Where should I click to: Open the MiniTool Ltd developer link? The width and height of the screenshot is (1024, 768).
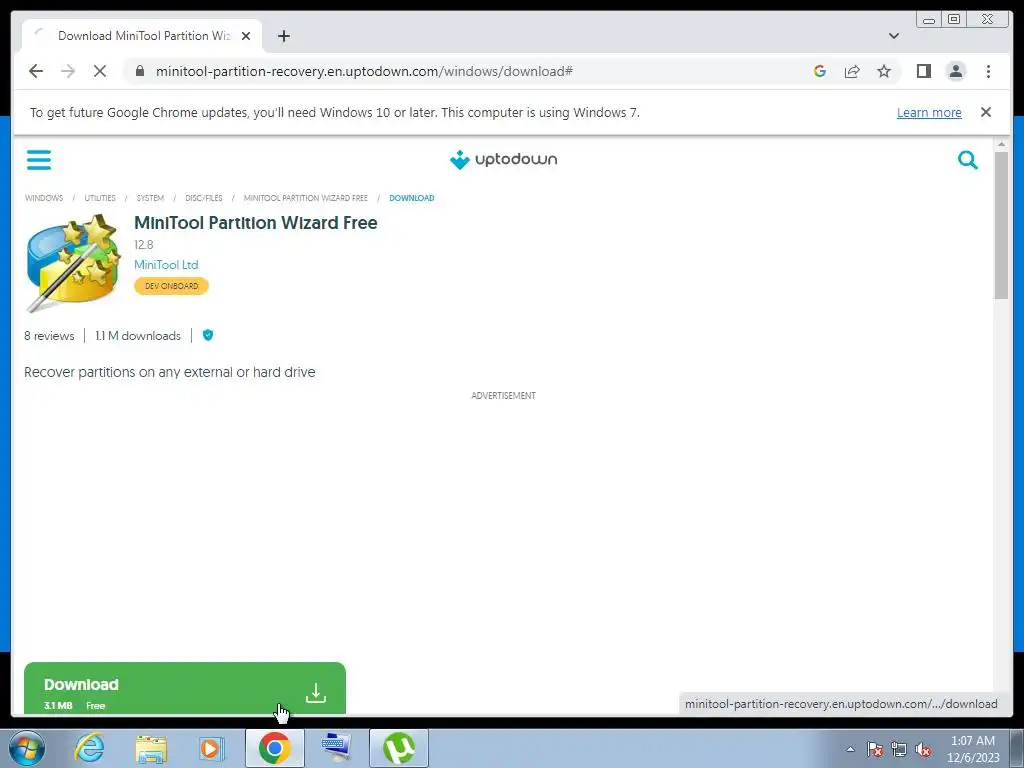166,264
